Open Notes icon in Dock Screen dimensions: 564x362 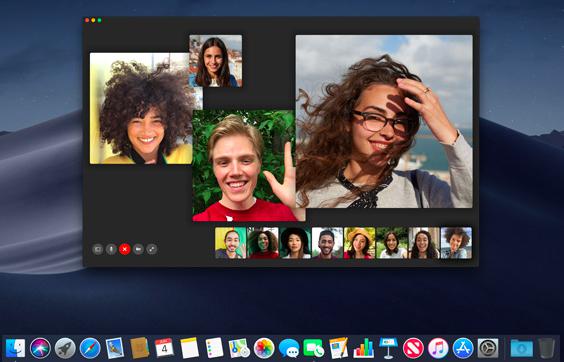(x=190, y=348)
